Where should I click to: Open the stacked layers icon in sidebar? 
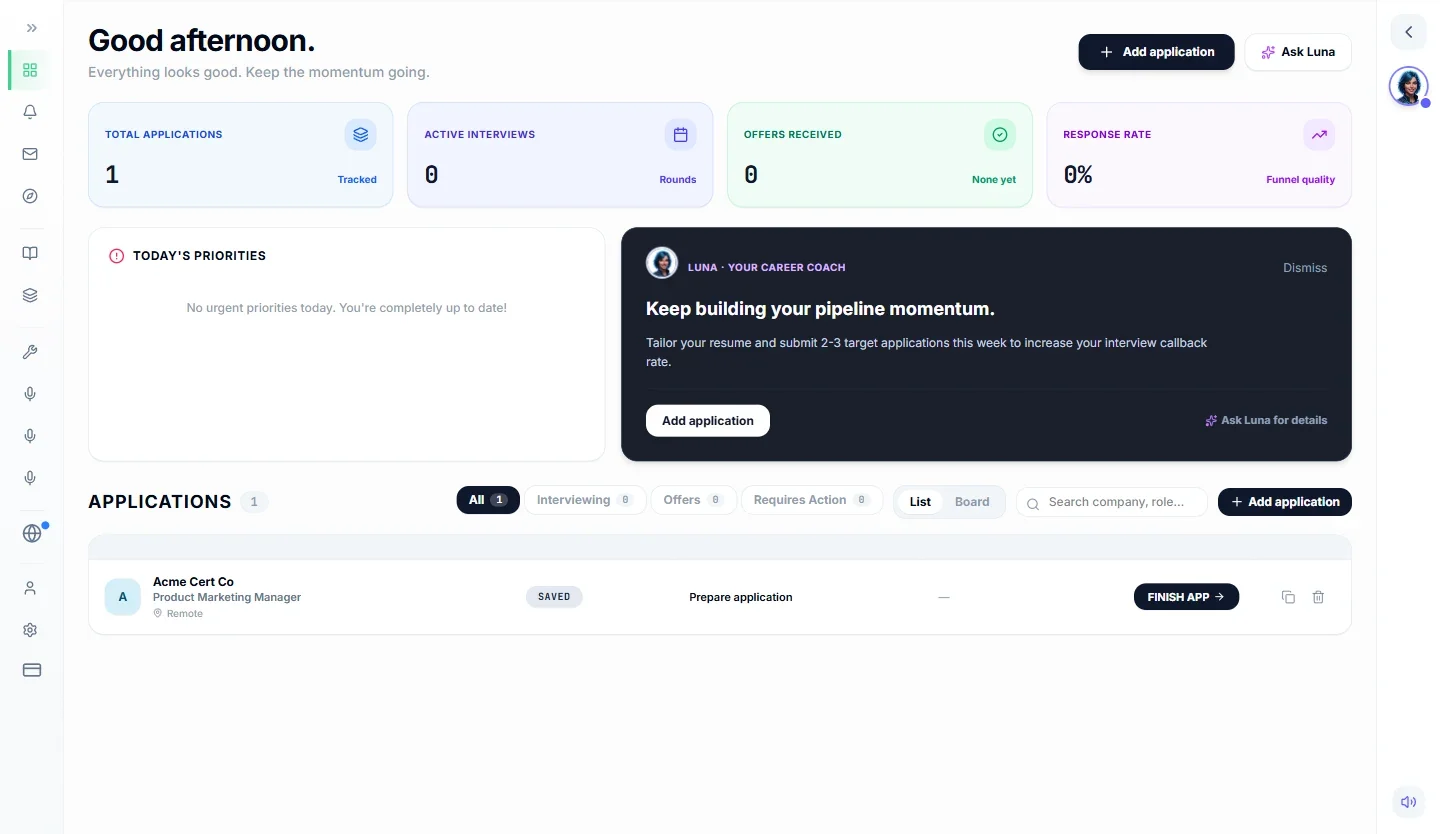[30, 295]
